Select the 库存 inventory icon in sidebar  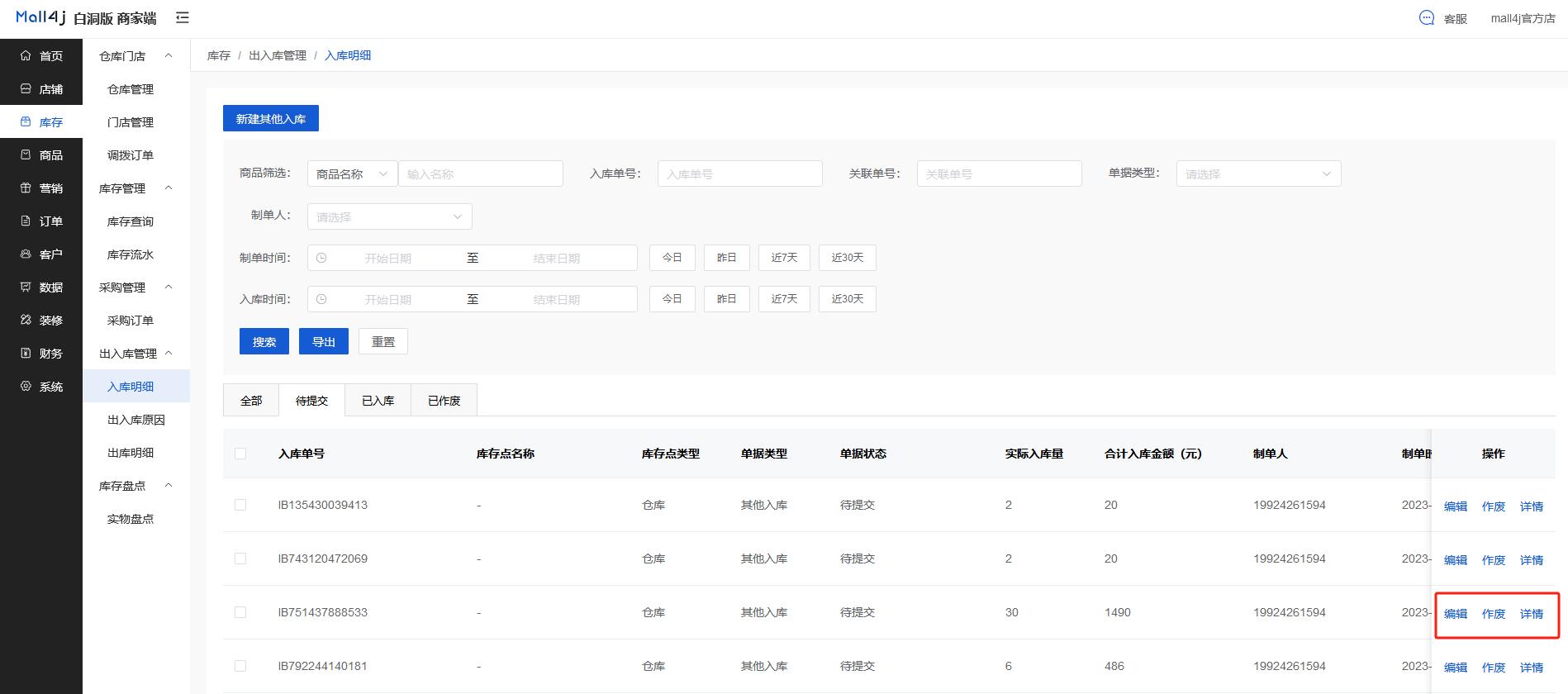[x=26, y=121]
